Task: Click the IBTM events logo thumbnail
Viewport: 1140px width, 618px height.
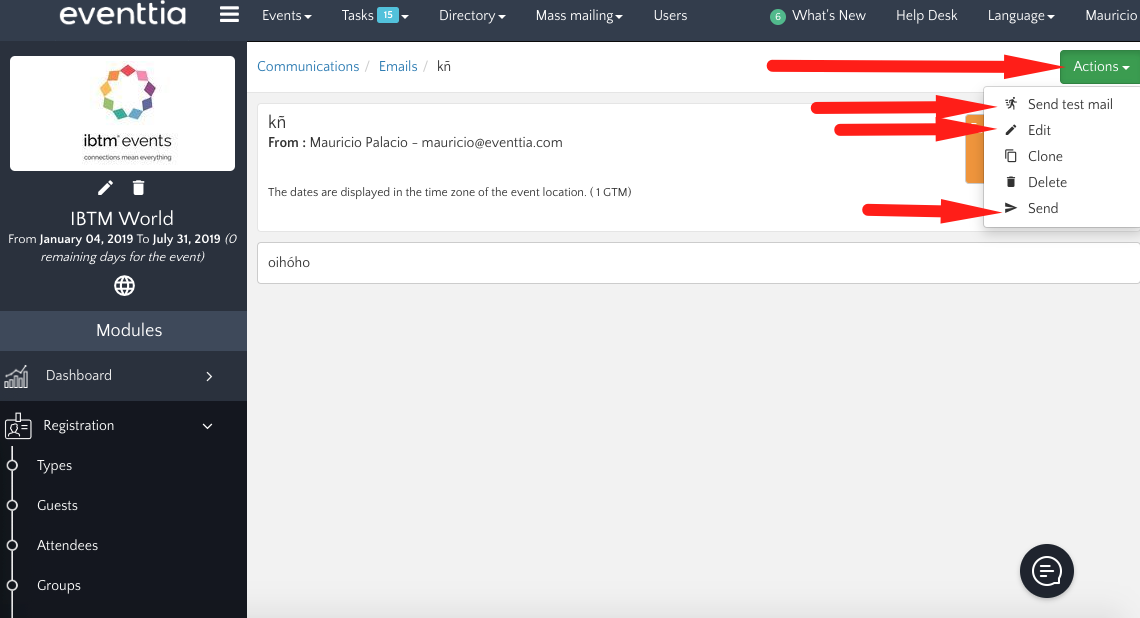Action: (123, 113)
